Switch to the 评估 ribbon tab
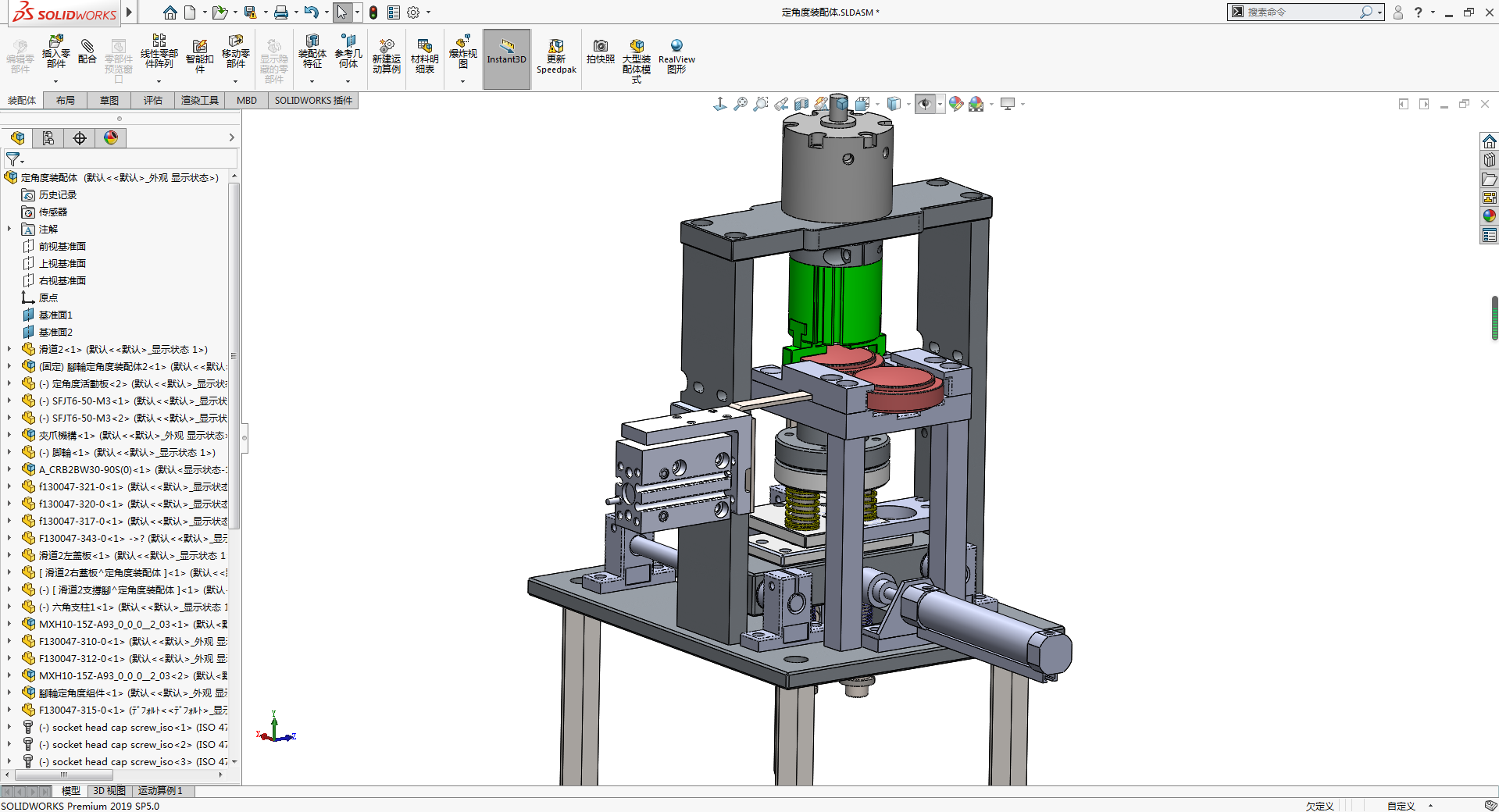The image size is (1499, 812). [153, 100]
